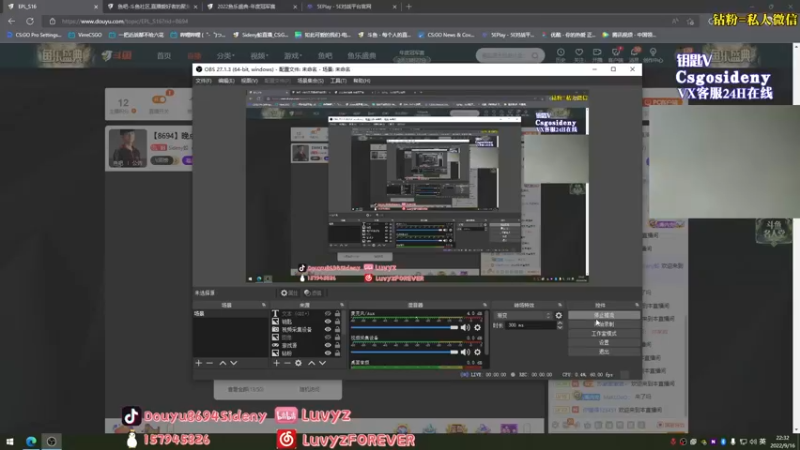Hide the 视频采集设备 source

(328, 330)
